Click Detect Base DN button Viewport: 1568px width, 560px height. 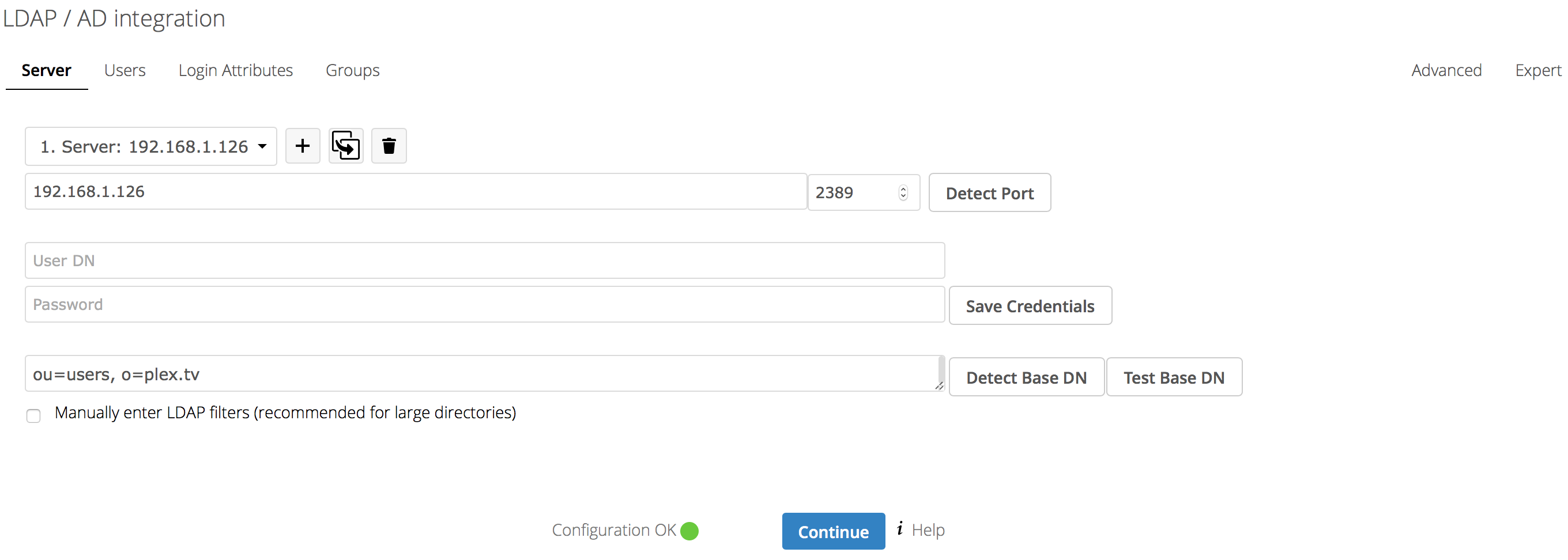coord(1026,377)
